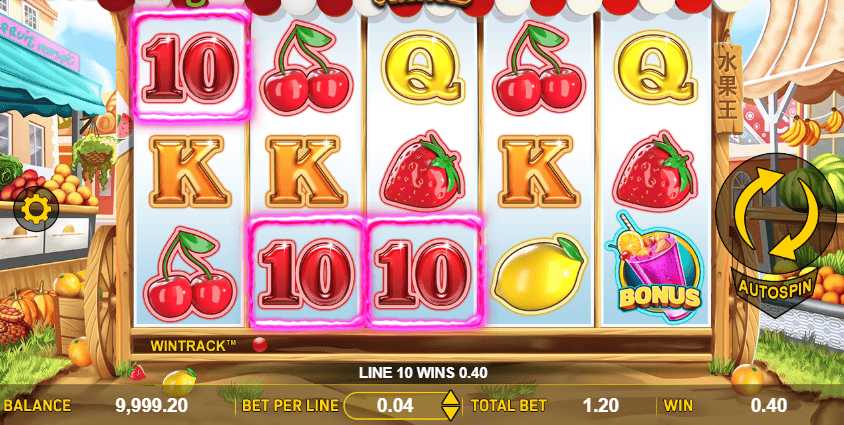Click the highlighted 10 on reel two
The image size is (844, 425).
[306, 272]
